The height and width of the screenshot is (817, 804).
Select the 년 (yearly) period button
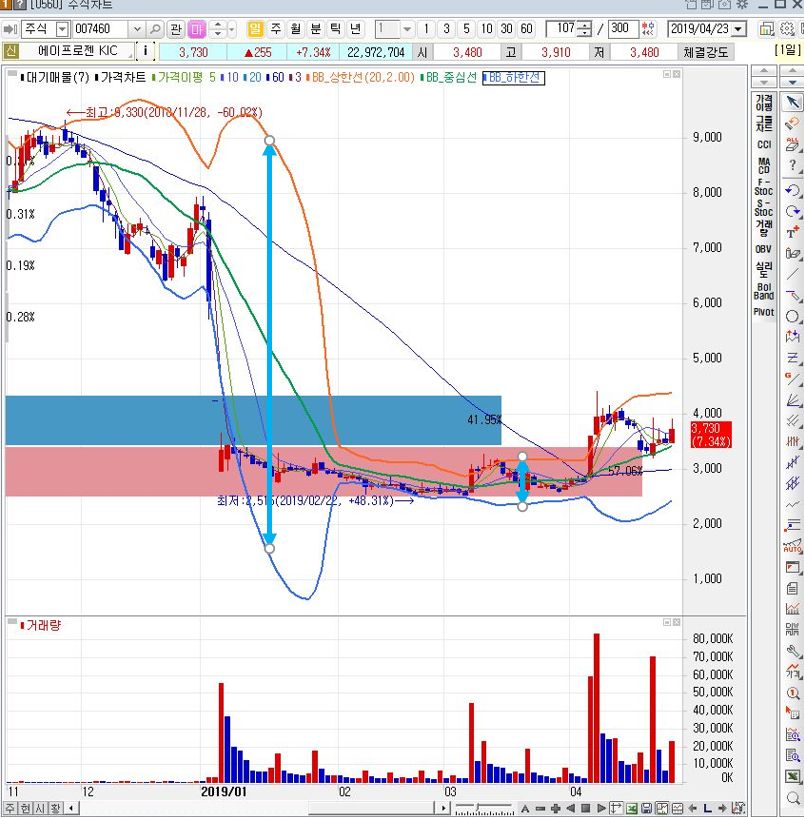coord(355,29)
